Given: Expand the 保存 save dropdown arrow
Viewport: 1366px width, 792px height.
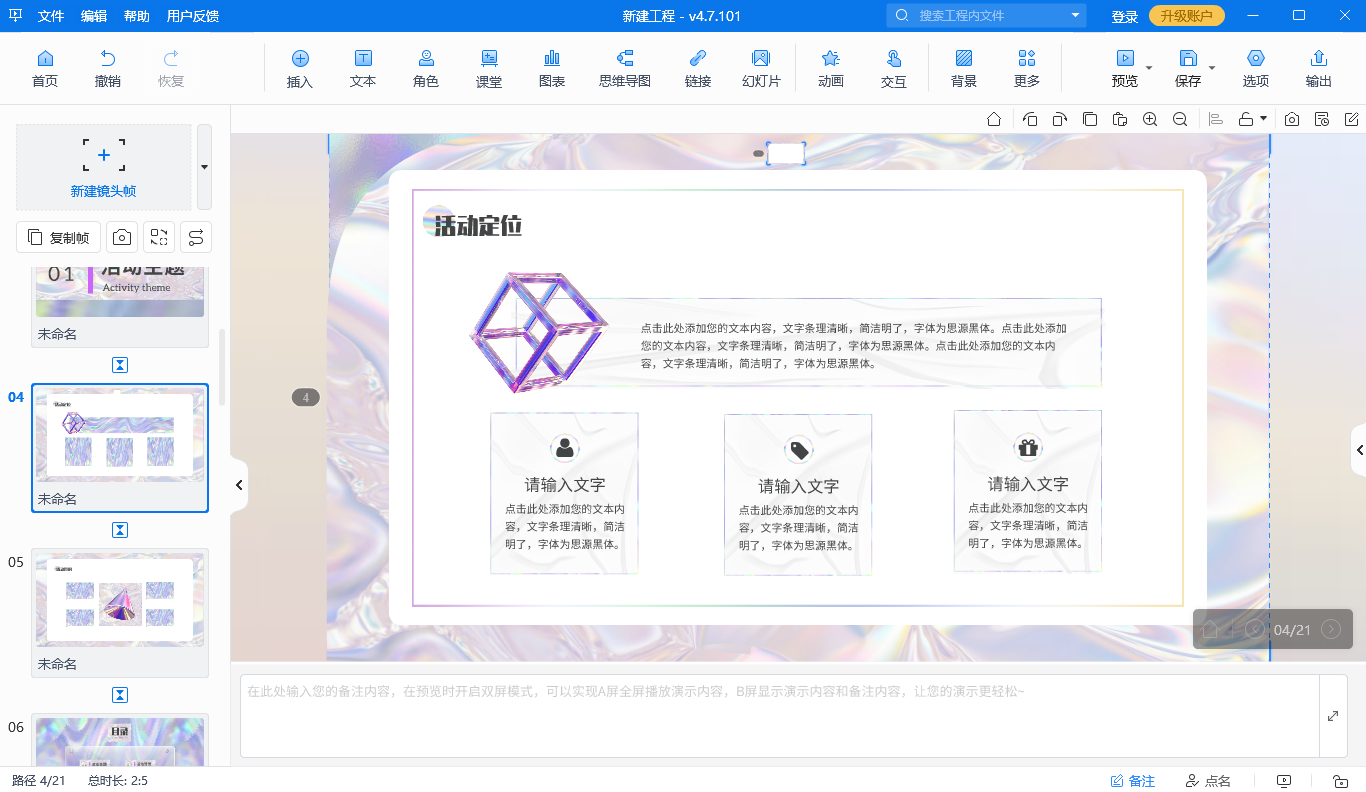Looking at the screenshot, I should (x=1212, y=68).
